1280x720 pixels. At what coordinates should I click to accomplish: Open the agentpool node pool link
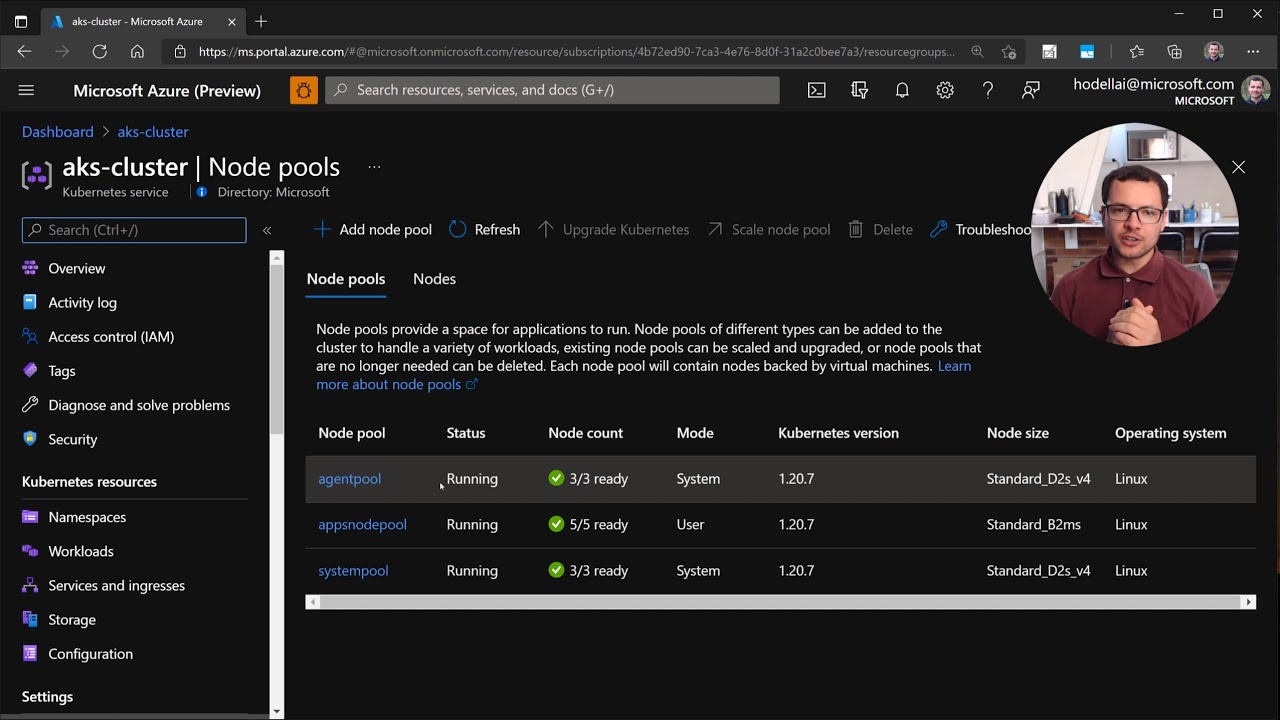click(x=349, y=479)
